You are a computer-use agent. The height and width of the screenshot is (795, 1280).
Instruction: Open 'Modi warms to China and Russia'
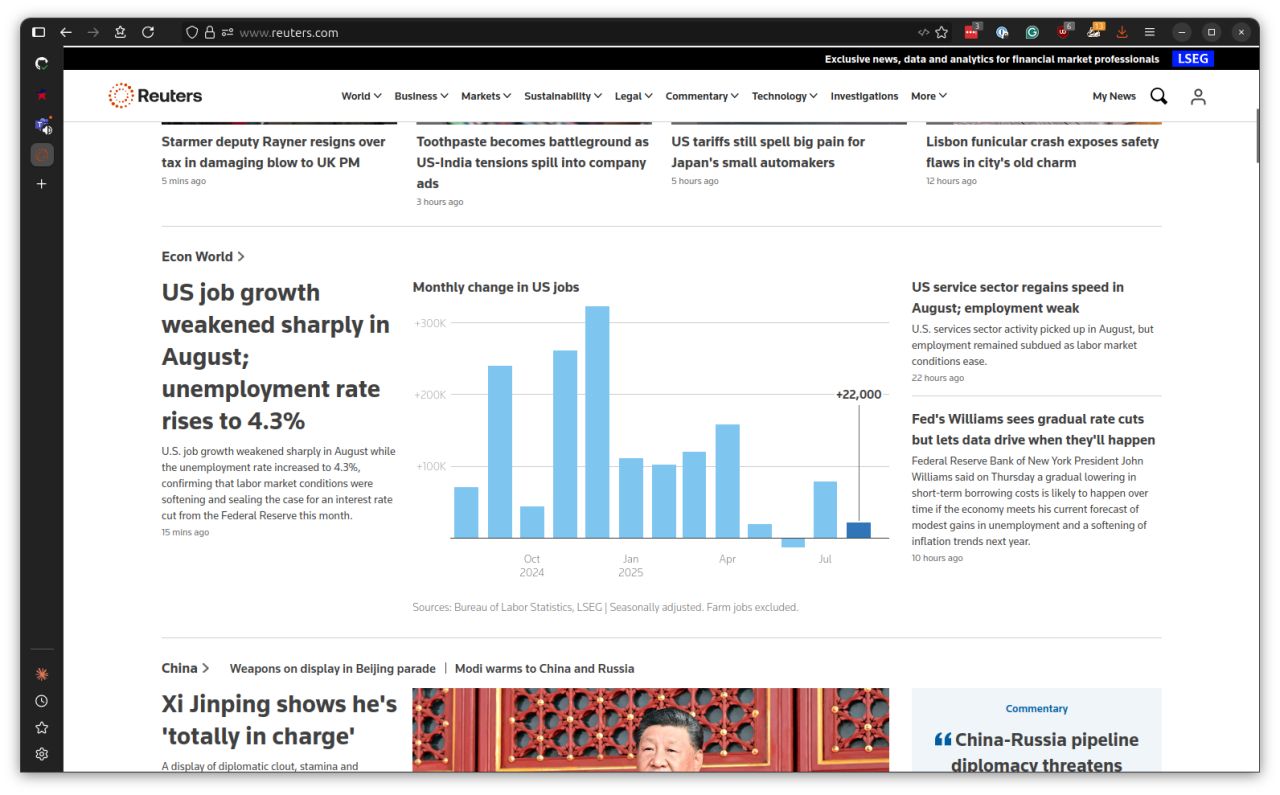click(544, 668)
